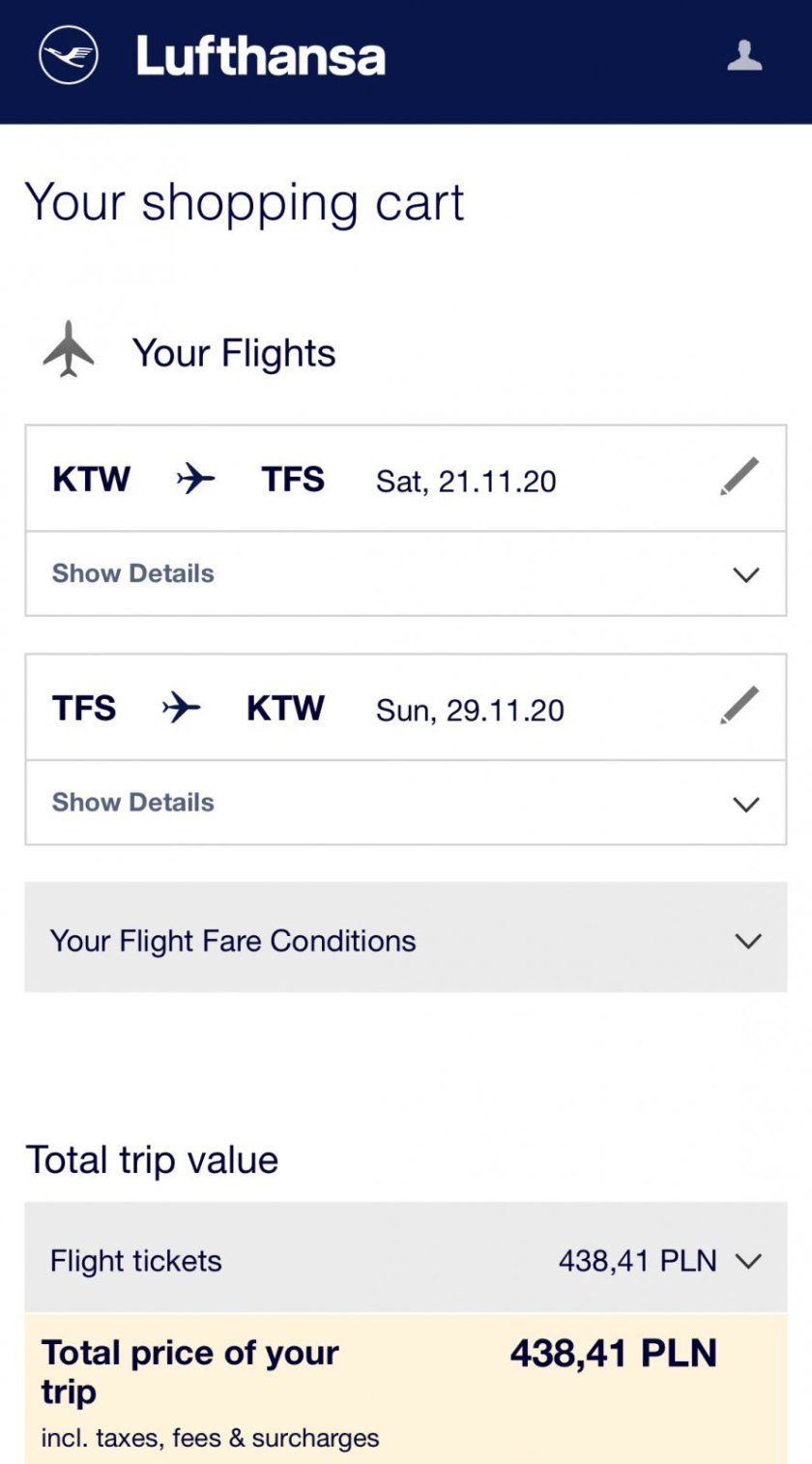The image size is (812, 1464).
Task: Click the Your Flight Fare Conditions label
Action: point(233,941)
